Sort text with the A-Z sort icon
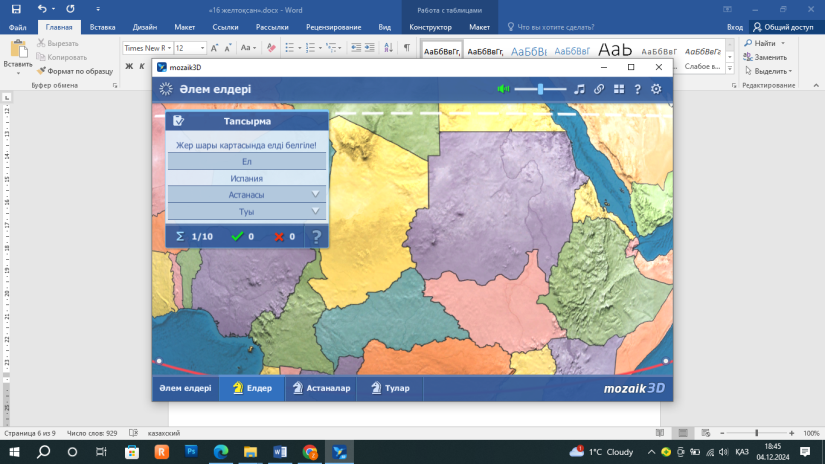825x464 pixels. pos(388,48)
